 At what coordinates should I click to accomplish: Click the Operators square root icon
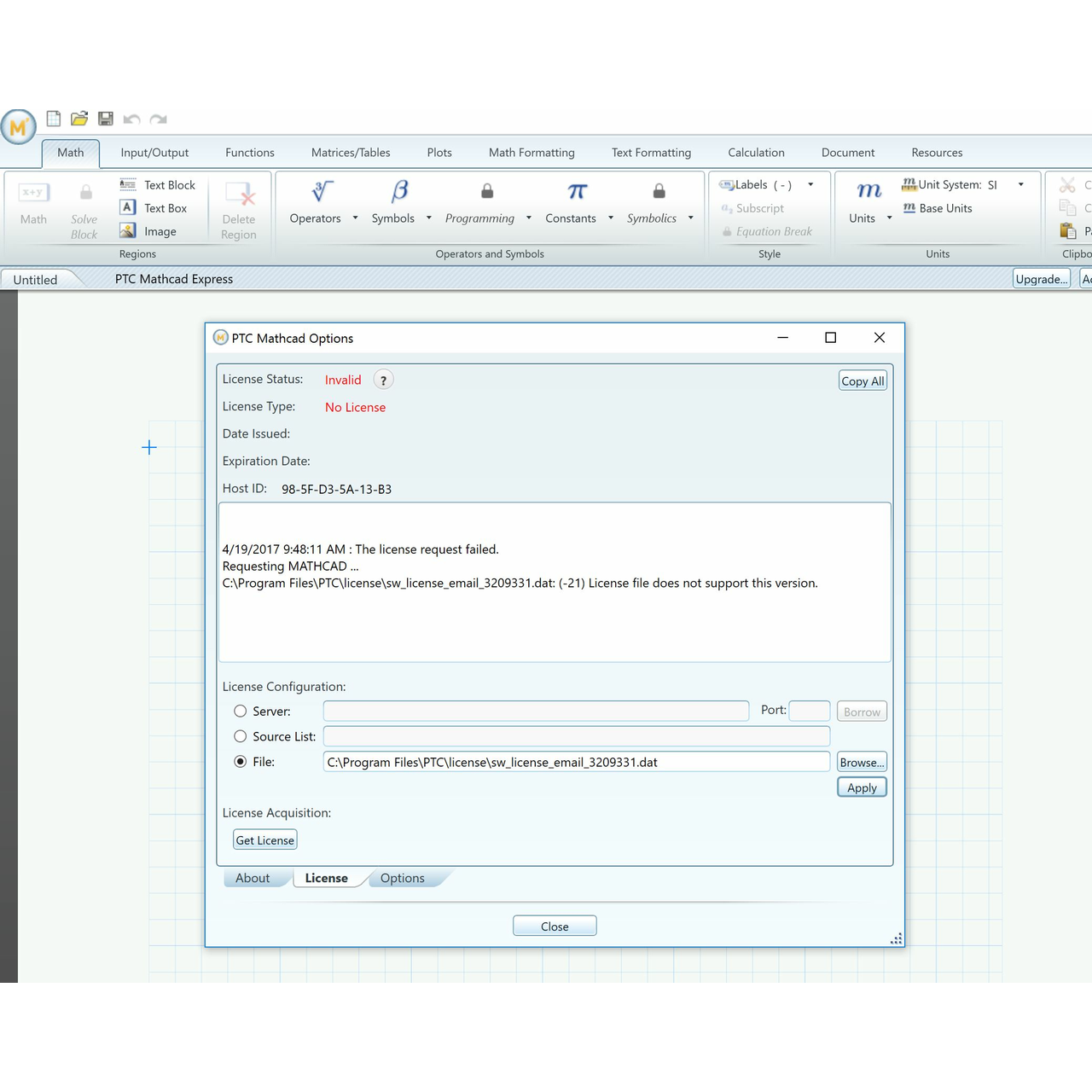pyautogui.click(x=322, y=192)
